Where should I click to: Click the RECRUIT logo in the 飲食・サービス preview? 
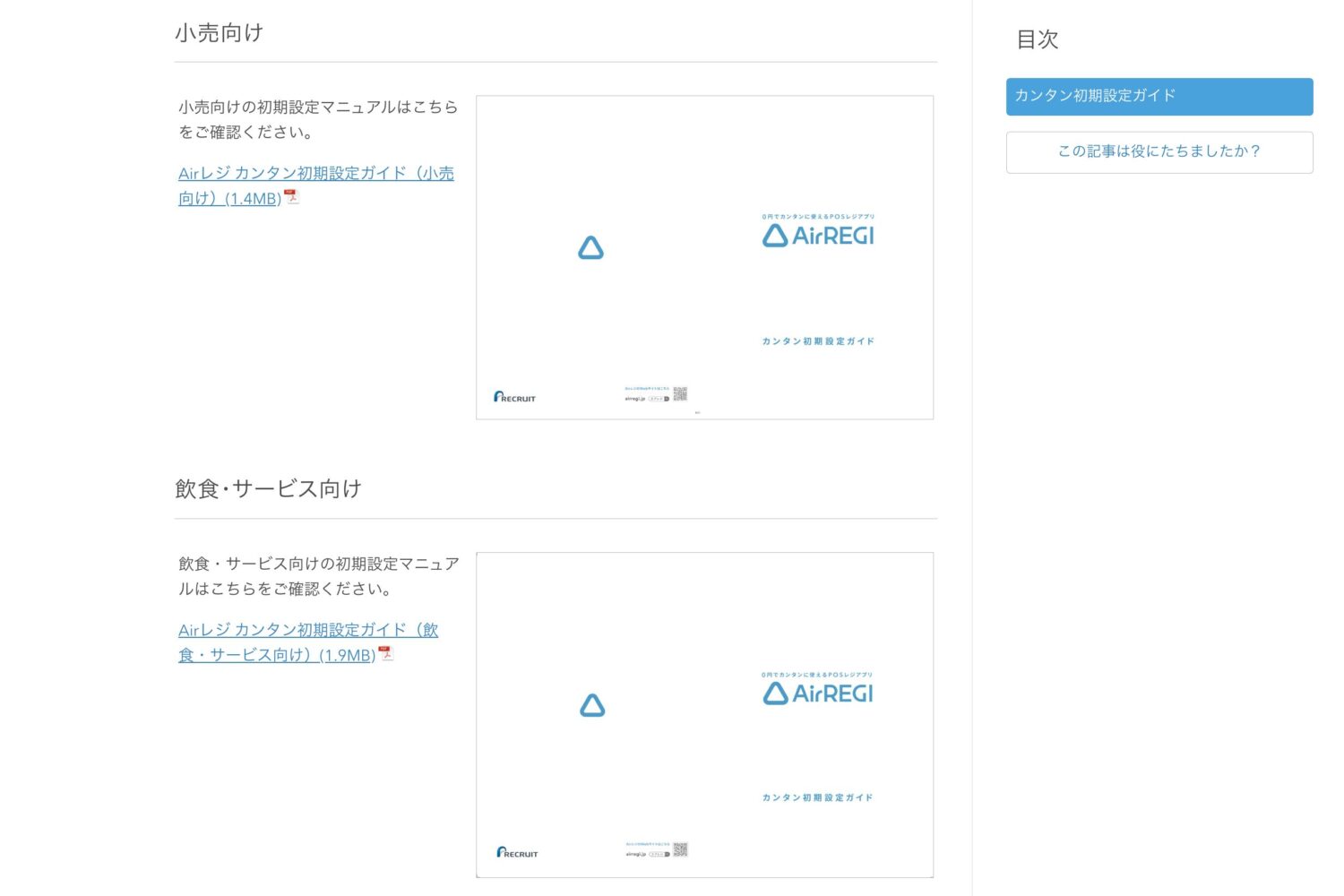517,852
